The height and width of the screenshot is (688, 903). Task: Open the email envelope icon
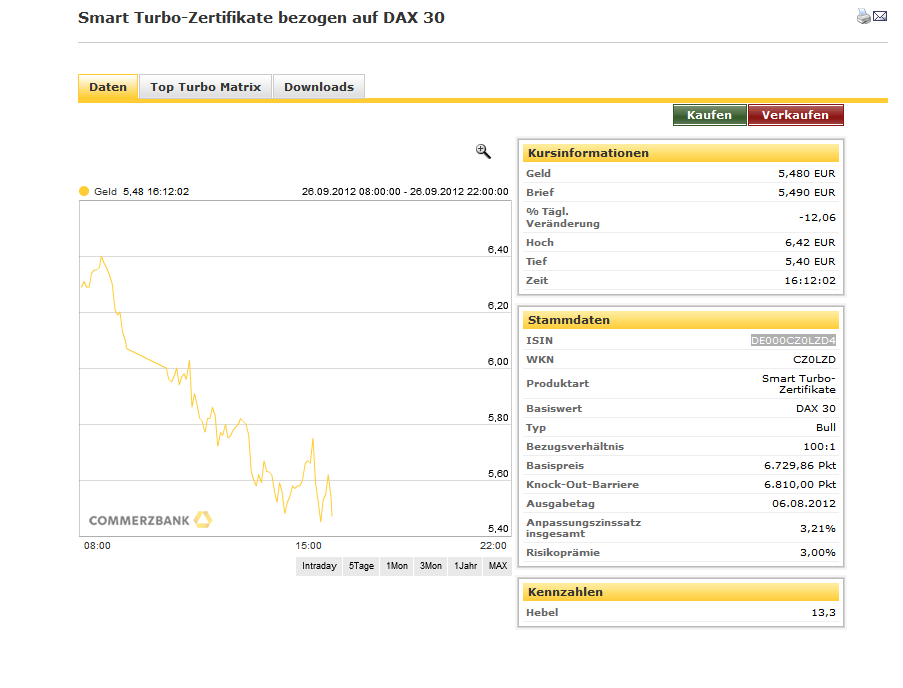pyautogui.click(x=882, y=16)
